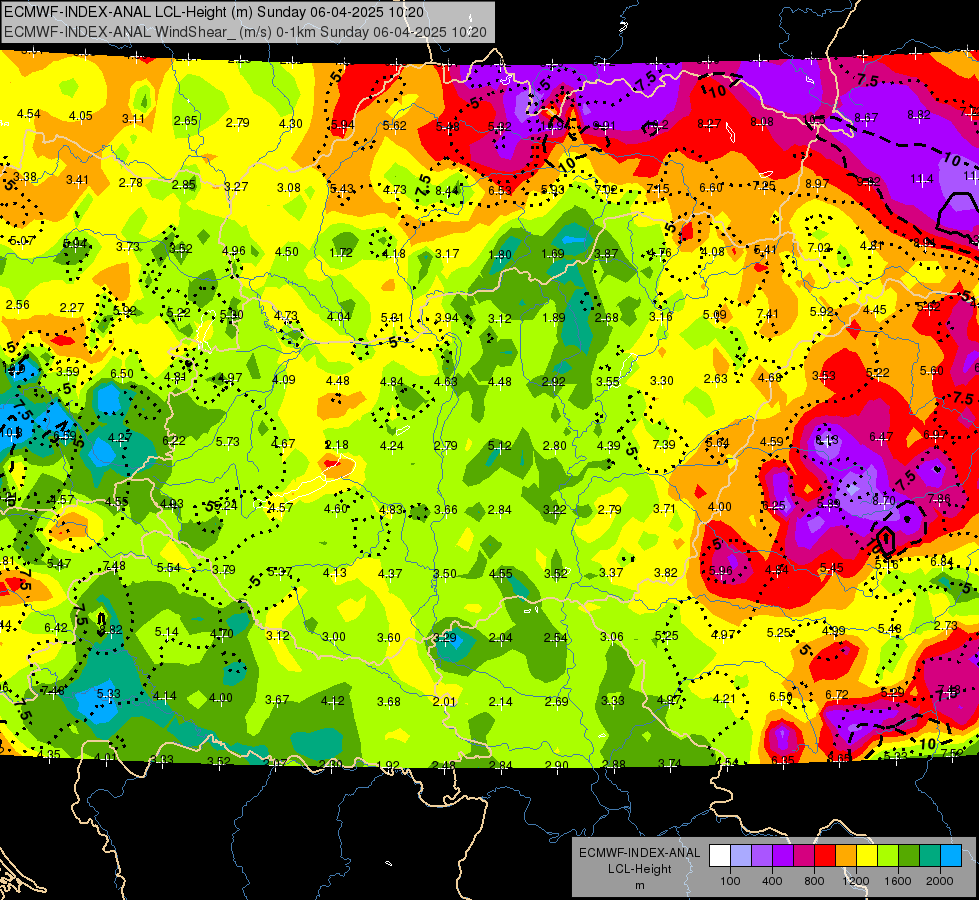The width and height of the screenshot is (979, 900).
Task: Click the legend unit label m
Action: (x=639, y=885)
